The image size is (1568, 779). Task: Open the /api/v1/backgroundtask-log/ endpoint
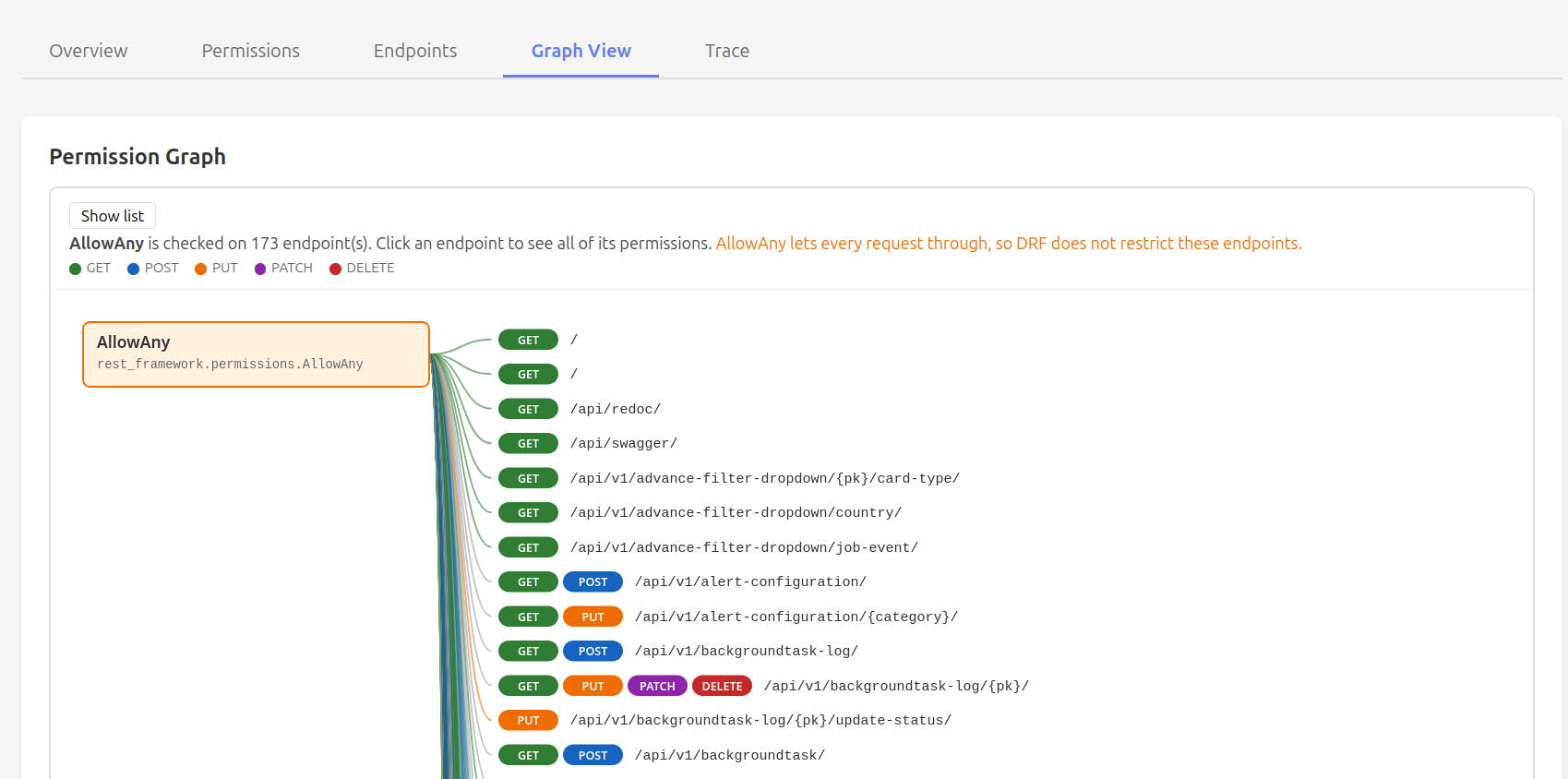(747, 651)
